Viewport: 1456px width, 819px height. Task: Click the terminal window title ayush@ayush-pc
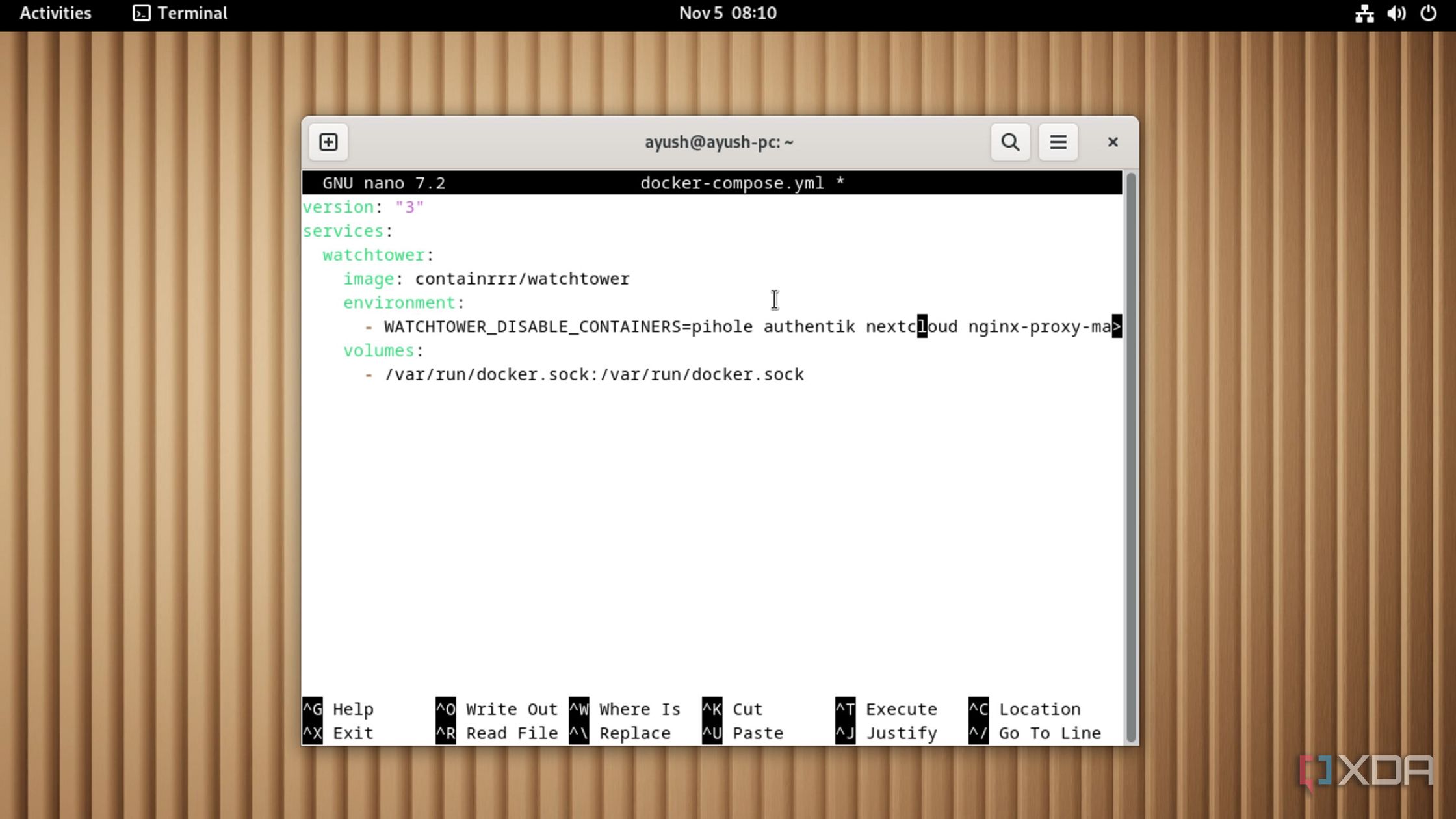pyautogui.click(x=719, y=142)
